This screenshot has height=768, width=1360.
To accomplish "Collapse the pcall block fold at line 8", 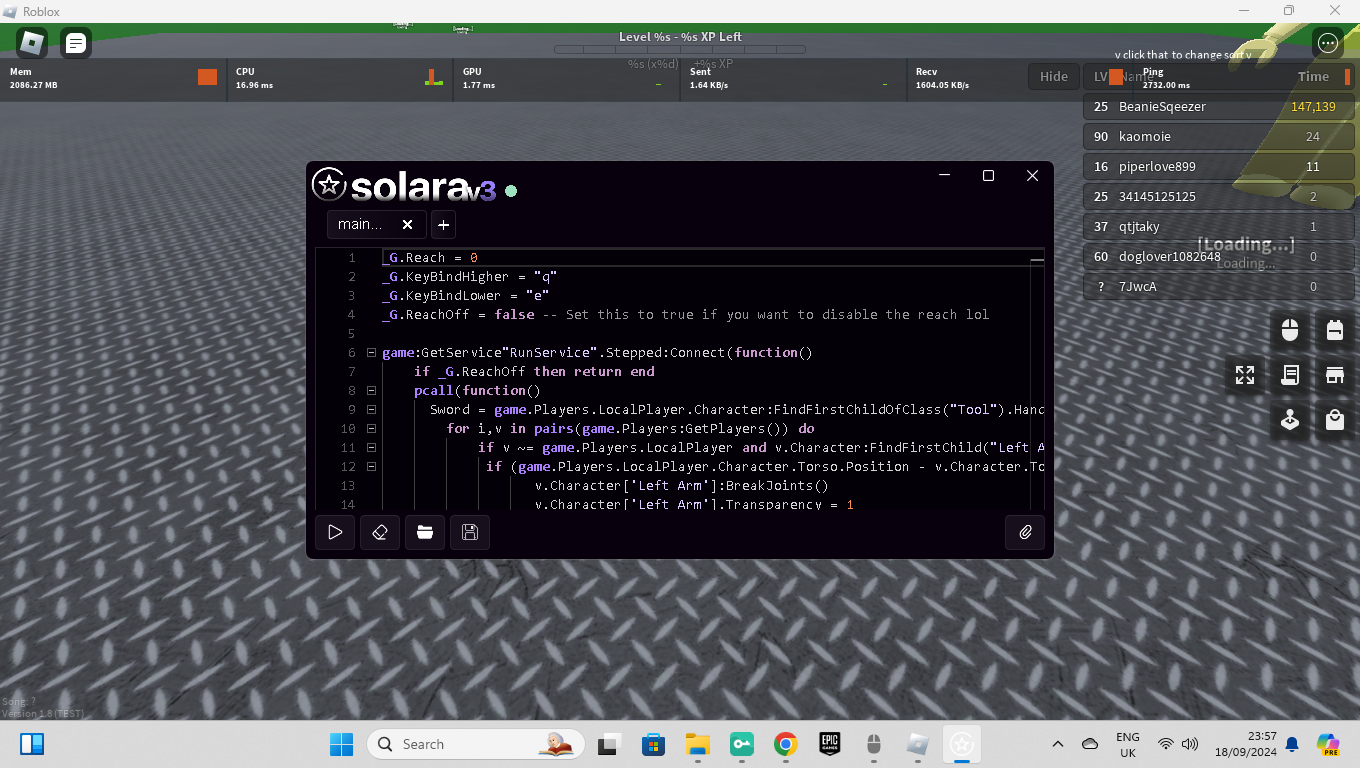I will (x=371, y=391).
